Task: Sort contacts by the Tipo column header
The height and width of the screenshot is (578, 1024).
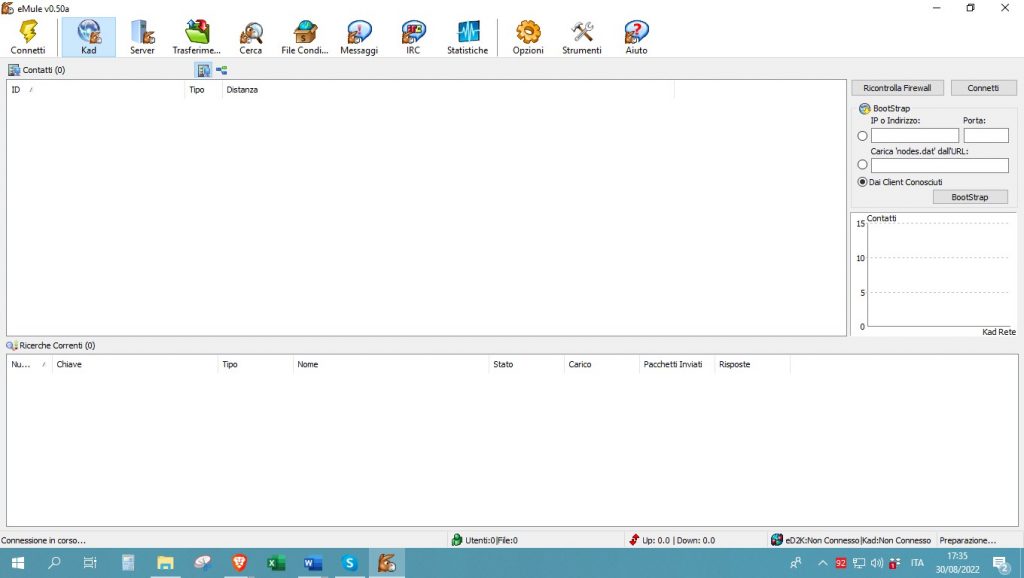Action: (199, 89)
